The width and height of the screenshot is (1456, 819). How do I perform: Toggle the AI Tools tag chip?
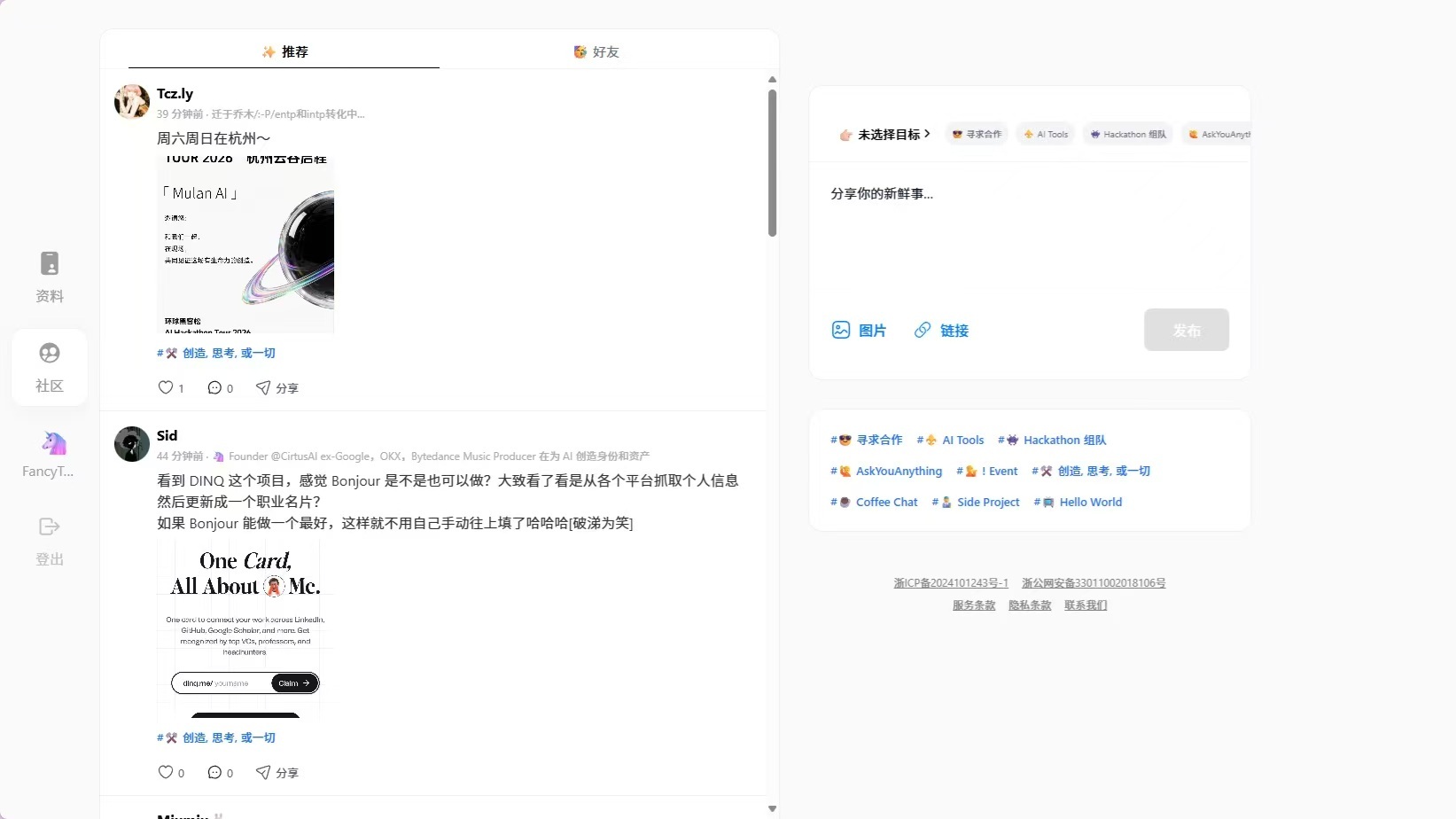click(1046, 134)
